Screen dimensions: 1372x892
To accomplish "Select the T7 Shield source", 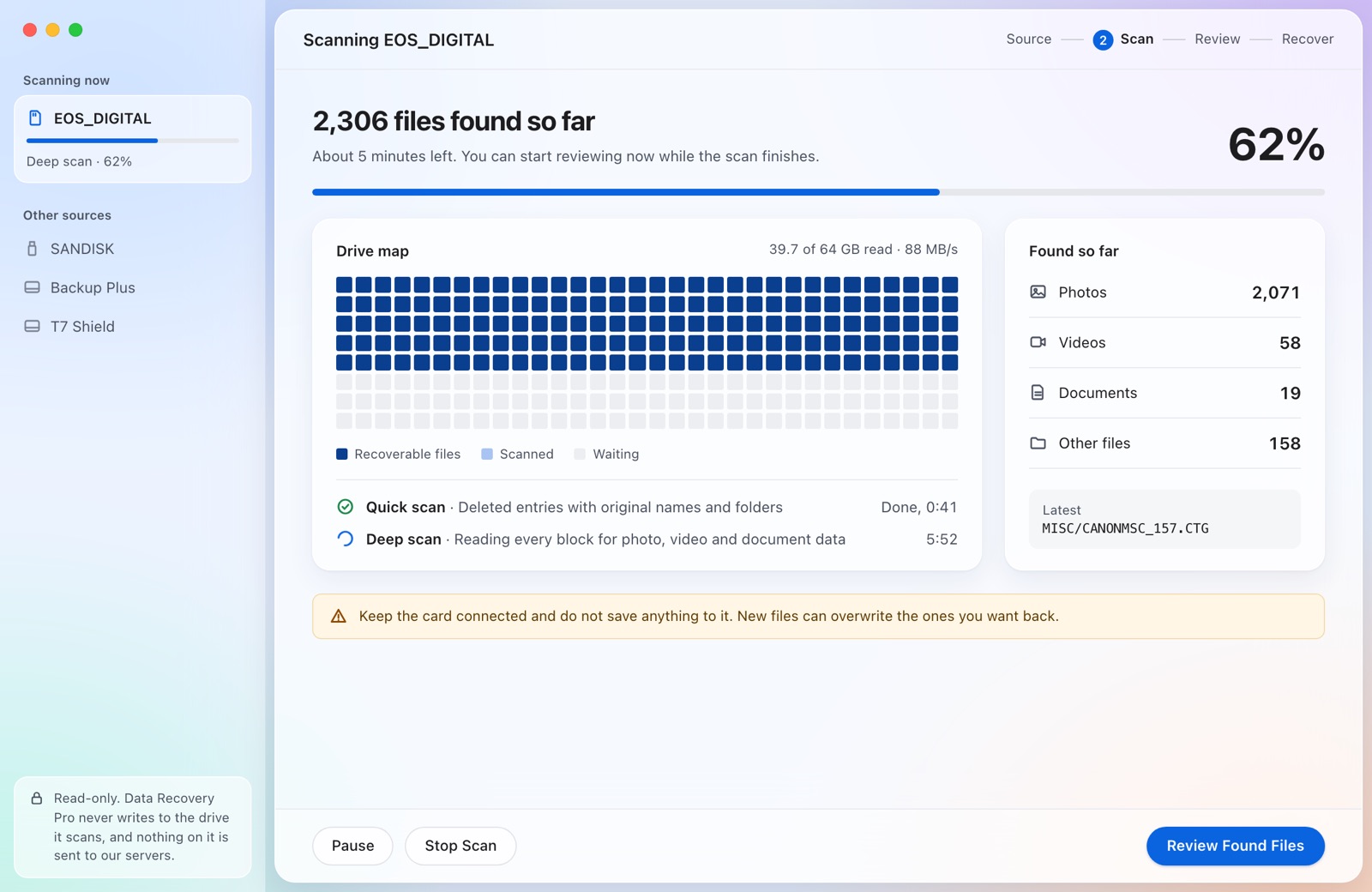I will tap(133, 326).
